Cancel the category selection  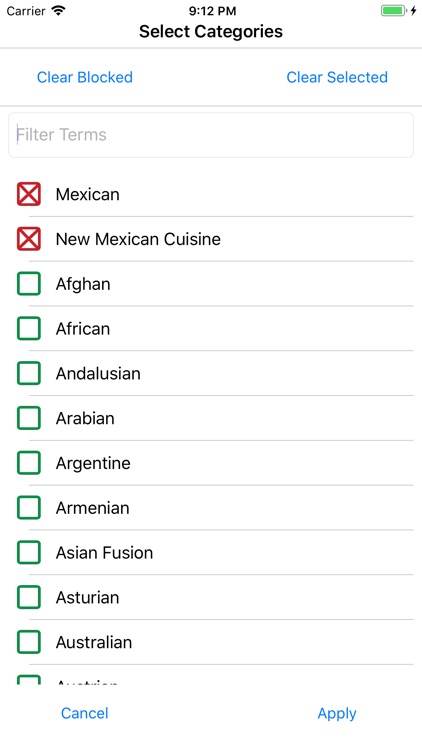pyautogui.click(x=85, y=713)
